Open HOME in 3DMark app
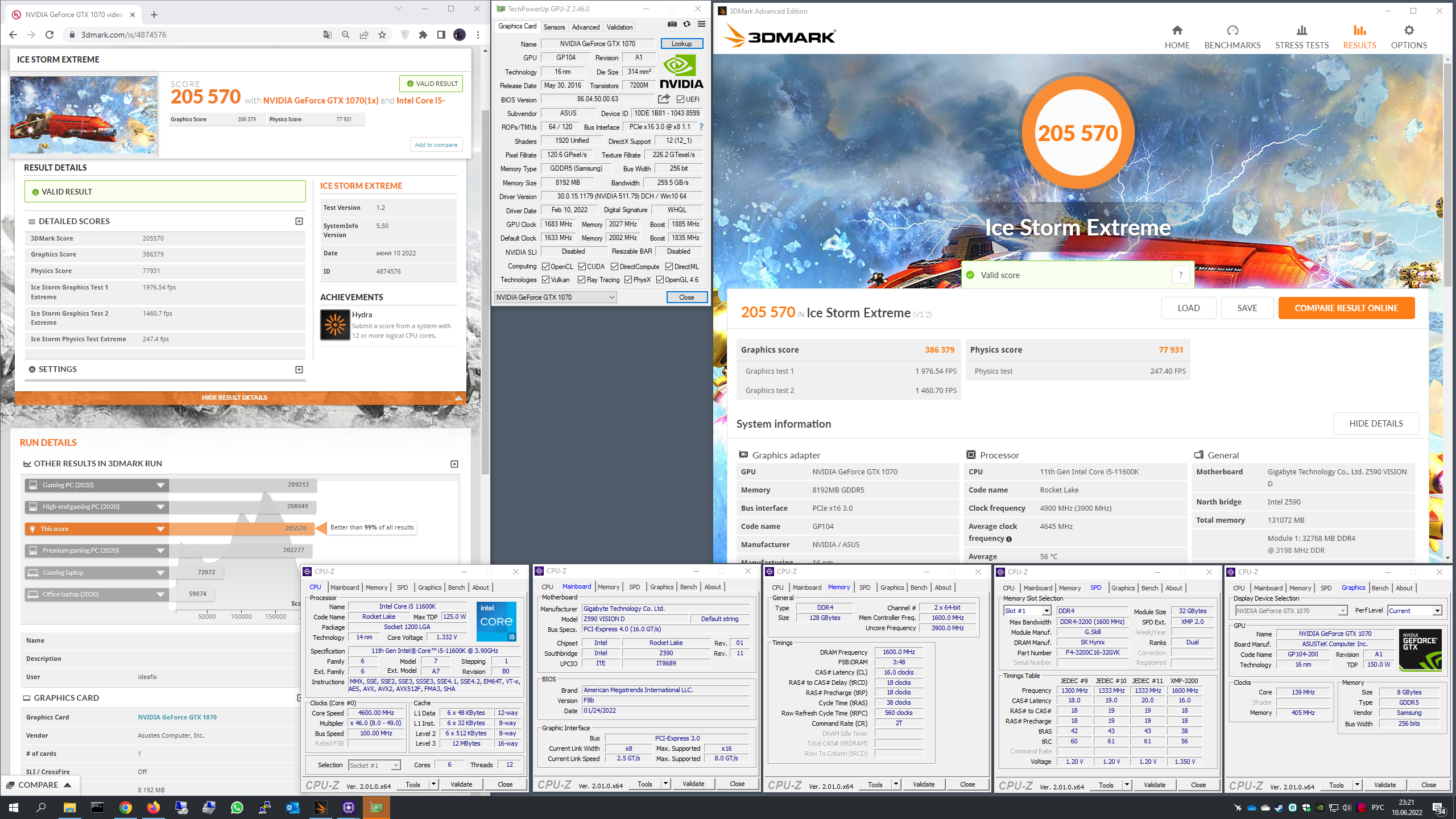 coord(1177,37)
